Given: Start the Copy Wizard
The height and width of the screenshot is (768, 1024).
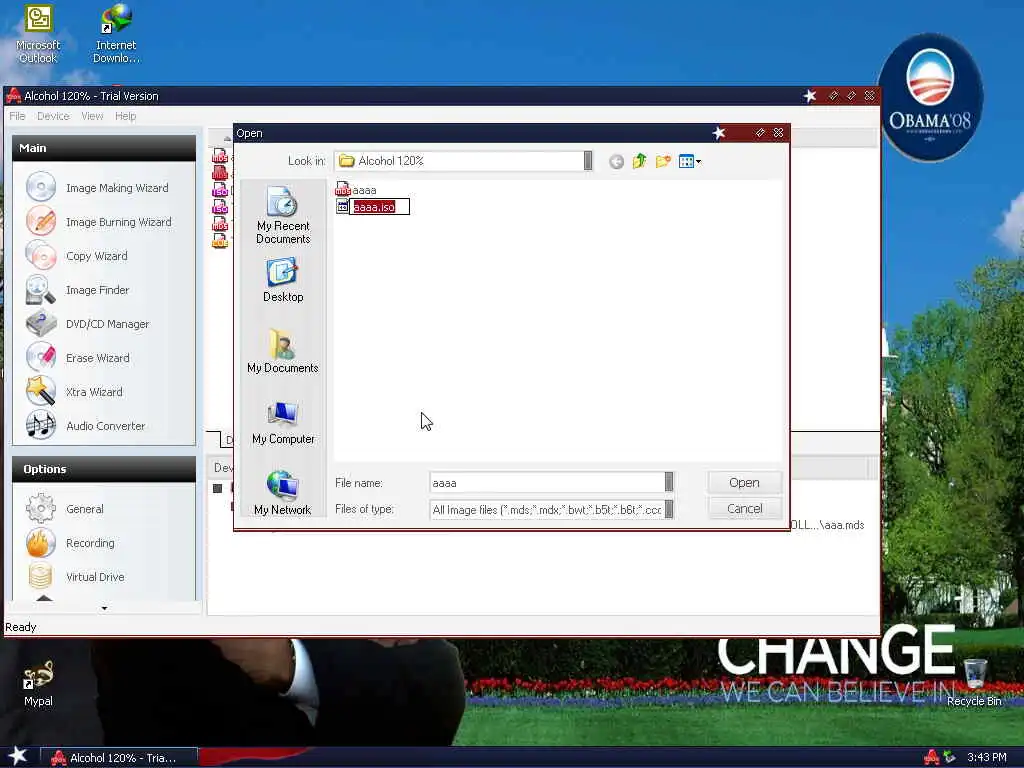Looking at the screenshot, I should [x=77, y=256].
